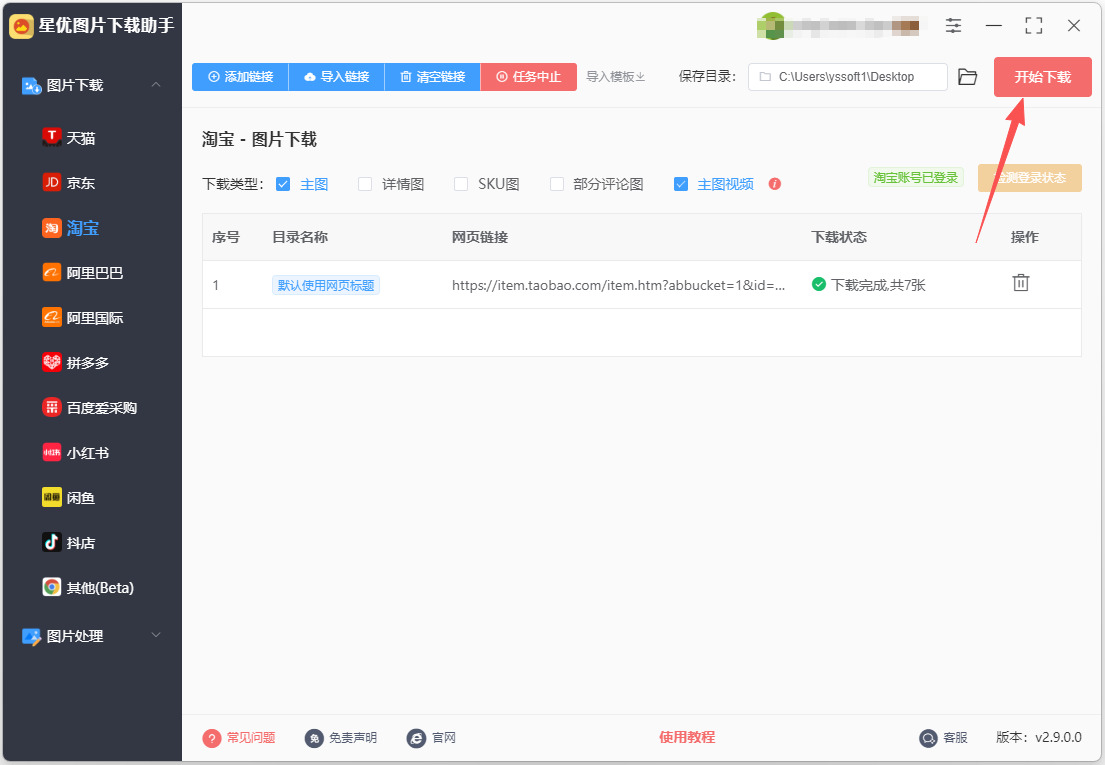
Task: Open the 天猫 download section
Action: click(x=69, y=138)
